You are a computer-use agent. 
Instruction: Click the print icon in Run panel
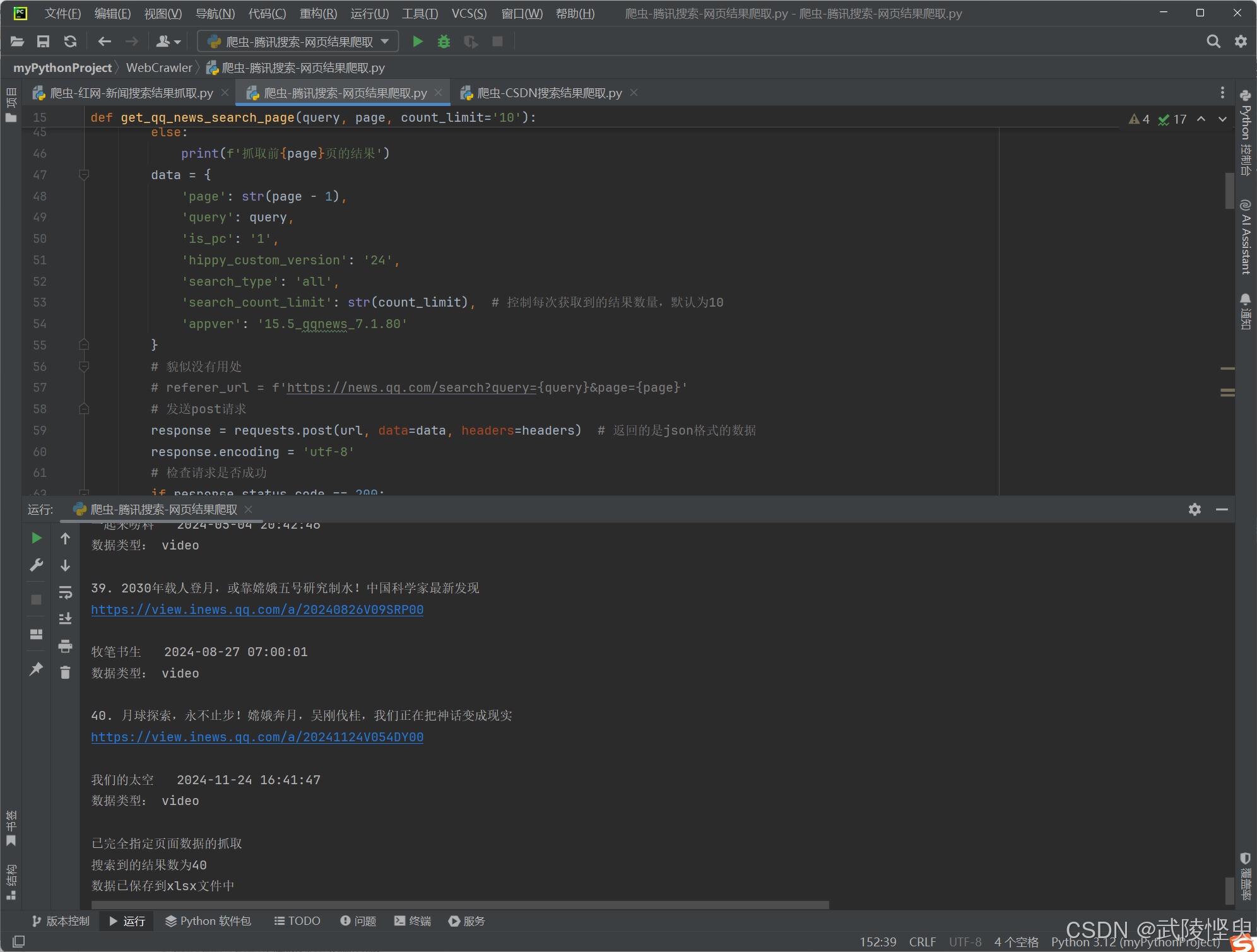(65, 646)
